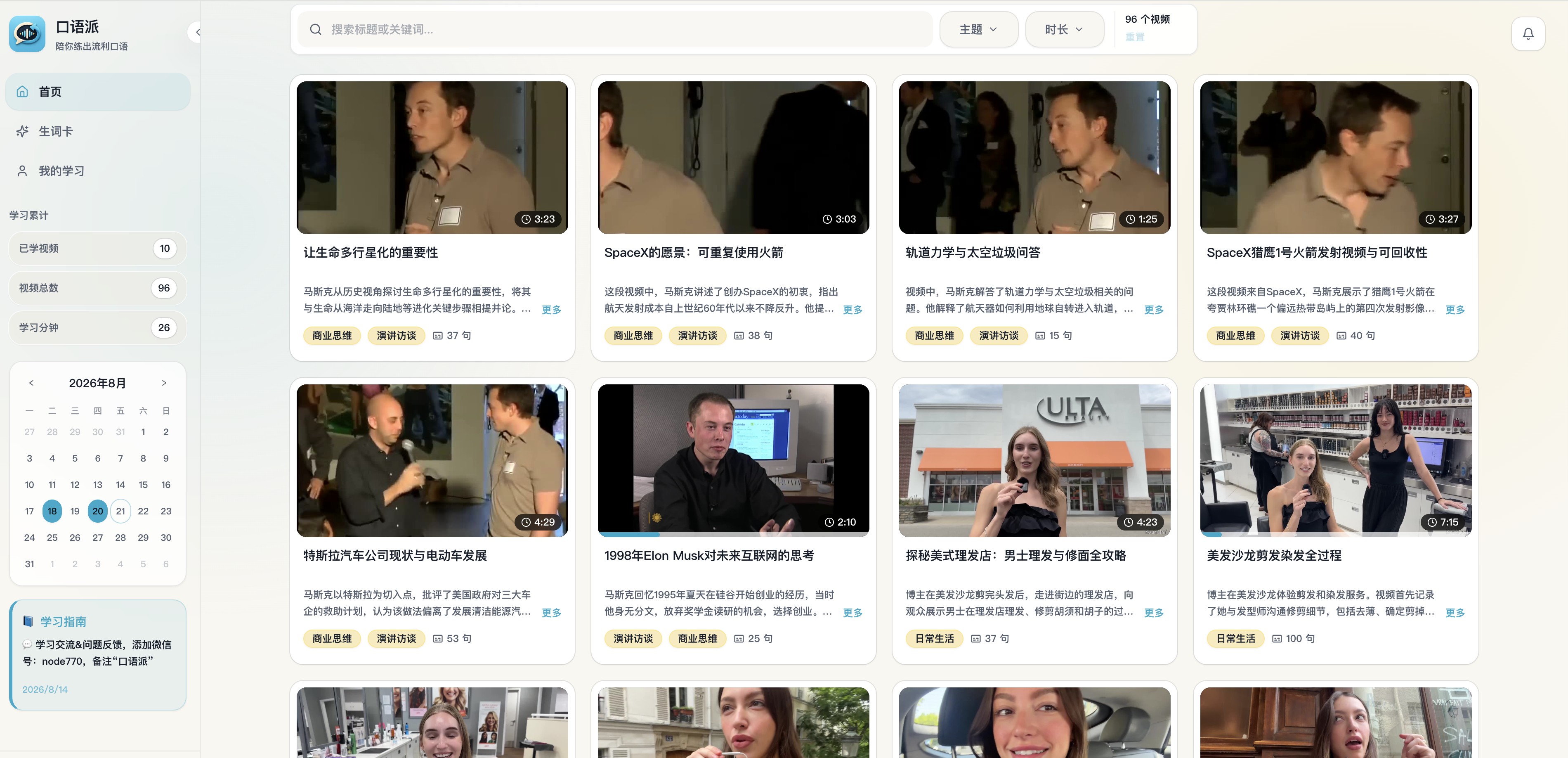Click the 日常生活 tag on 探秘美式理发店 card

tap(934, 639)
